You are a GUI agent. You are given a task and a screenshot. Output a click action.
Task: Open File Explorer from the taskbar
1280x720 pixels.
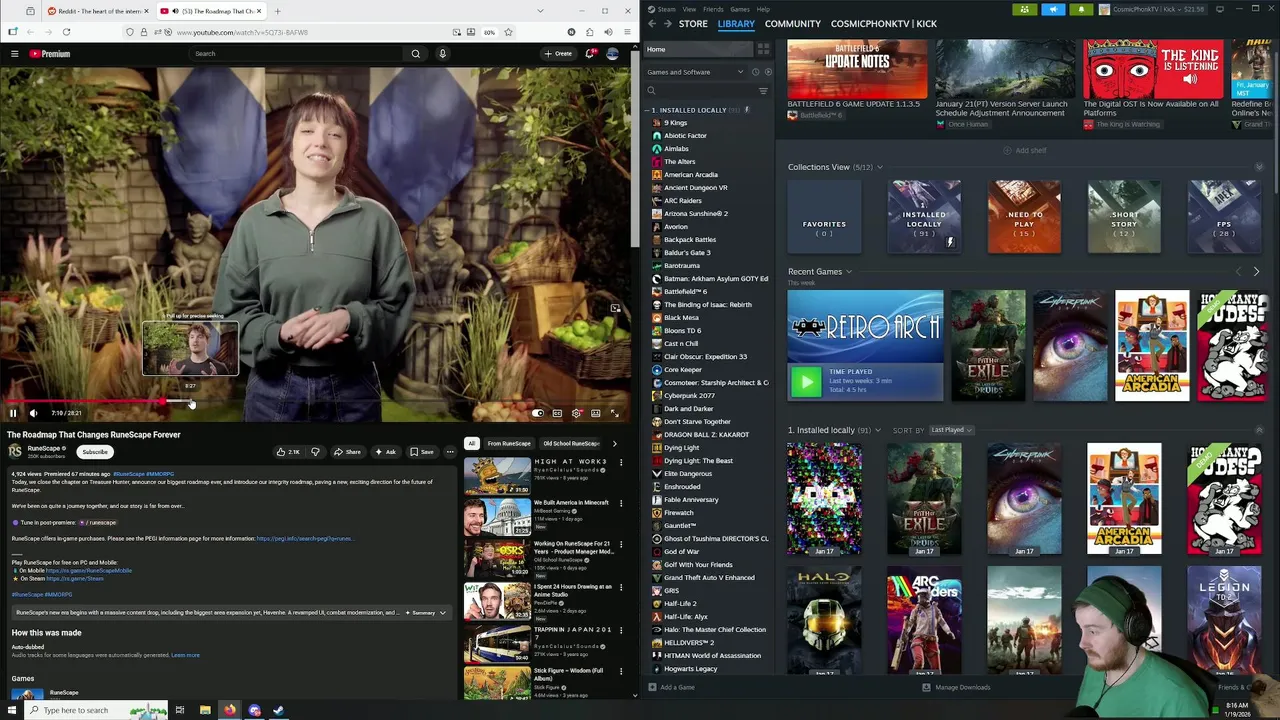coord(205,710)
